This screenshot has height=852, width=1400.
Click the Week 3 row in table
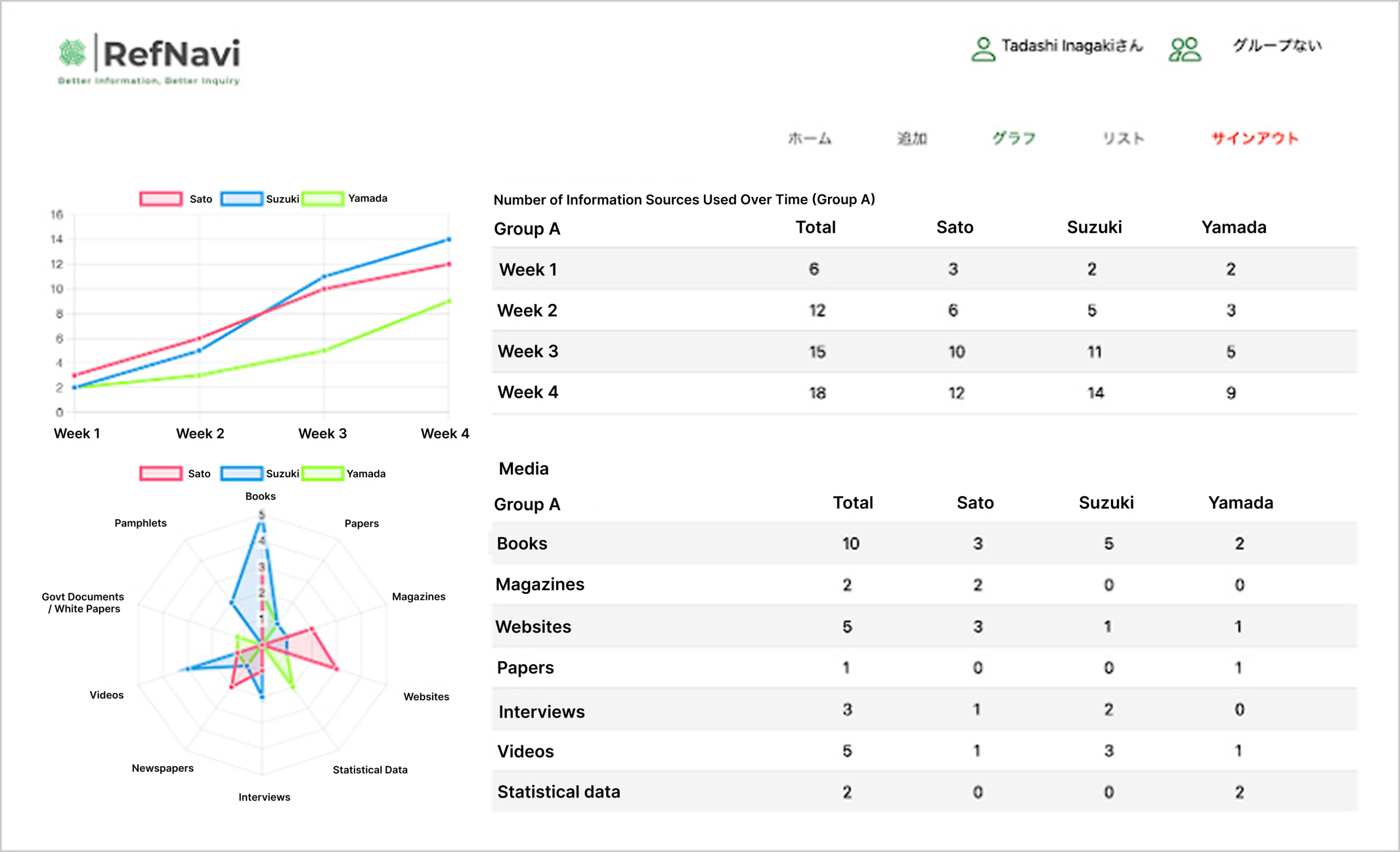tap(924, 352)
